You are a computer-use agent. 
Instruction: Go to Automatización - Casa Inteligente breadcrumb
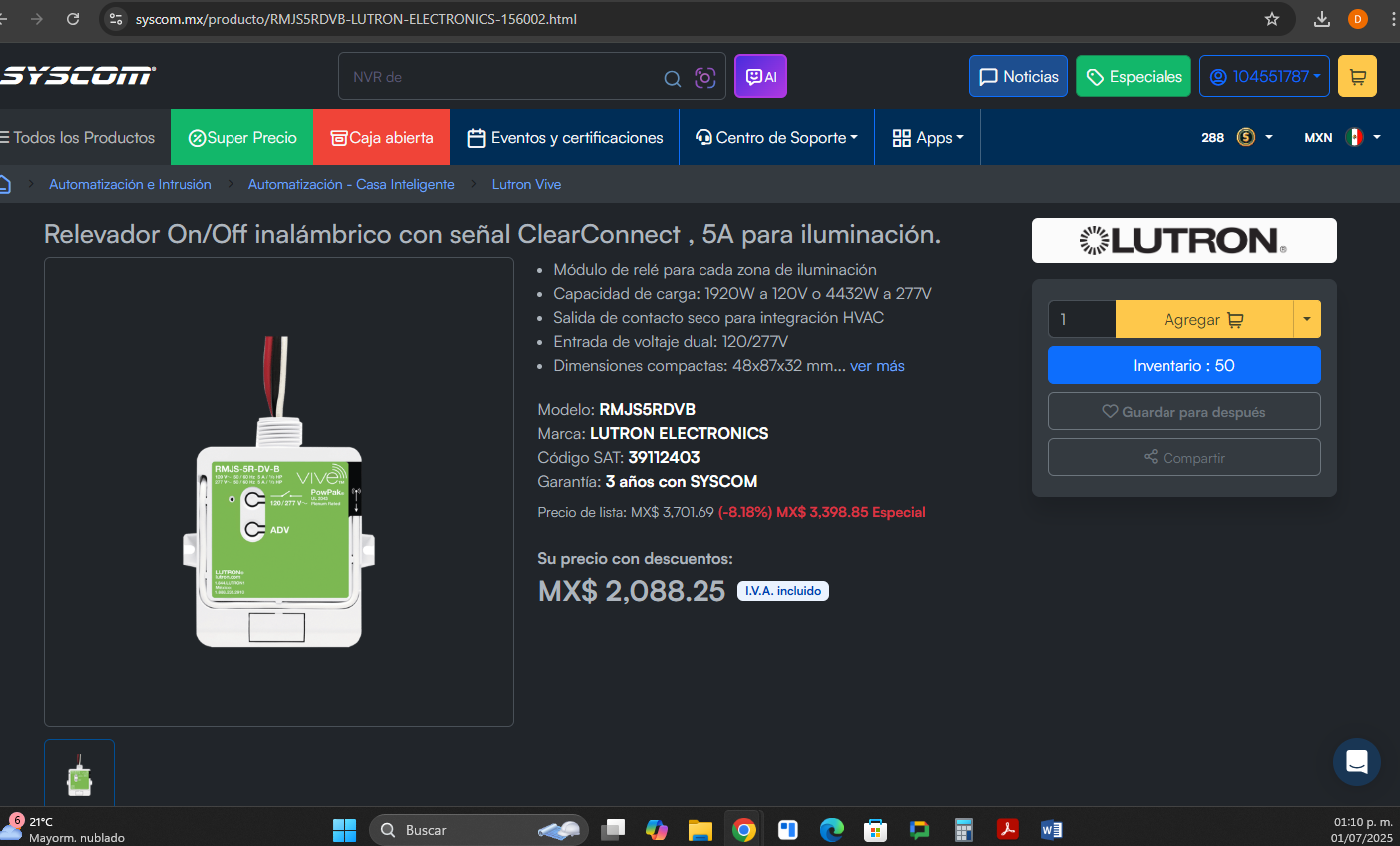351,184
